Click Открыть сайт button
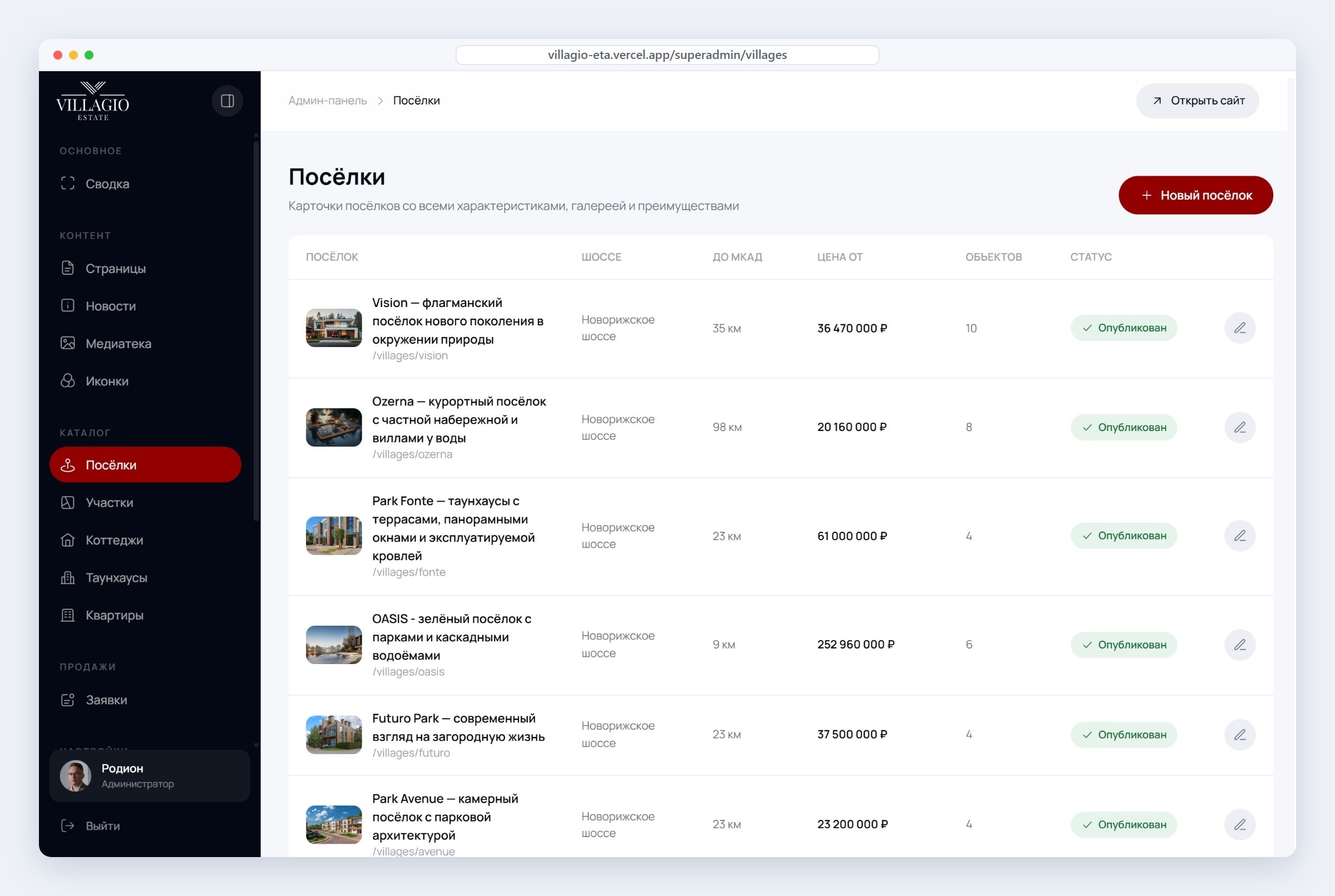The image size is (1335, 896). coord(1197,101)
